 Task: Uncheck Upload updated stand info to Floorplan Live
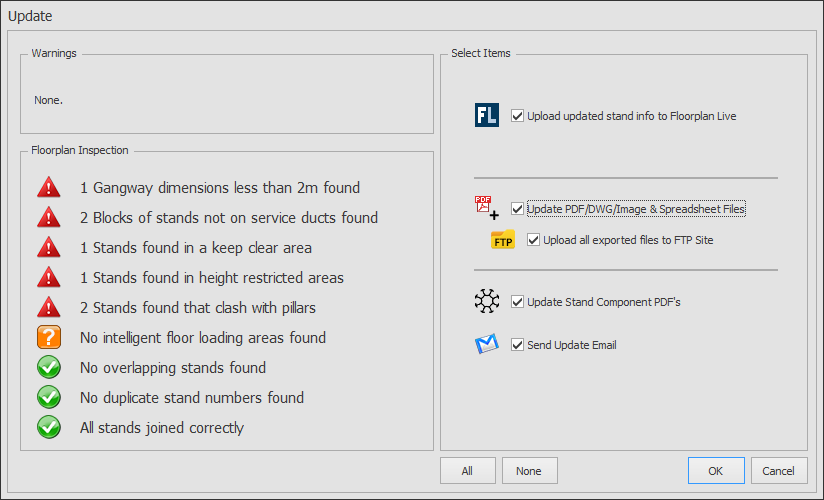pyautogui.click(x=517, y=116)
